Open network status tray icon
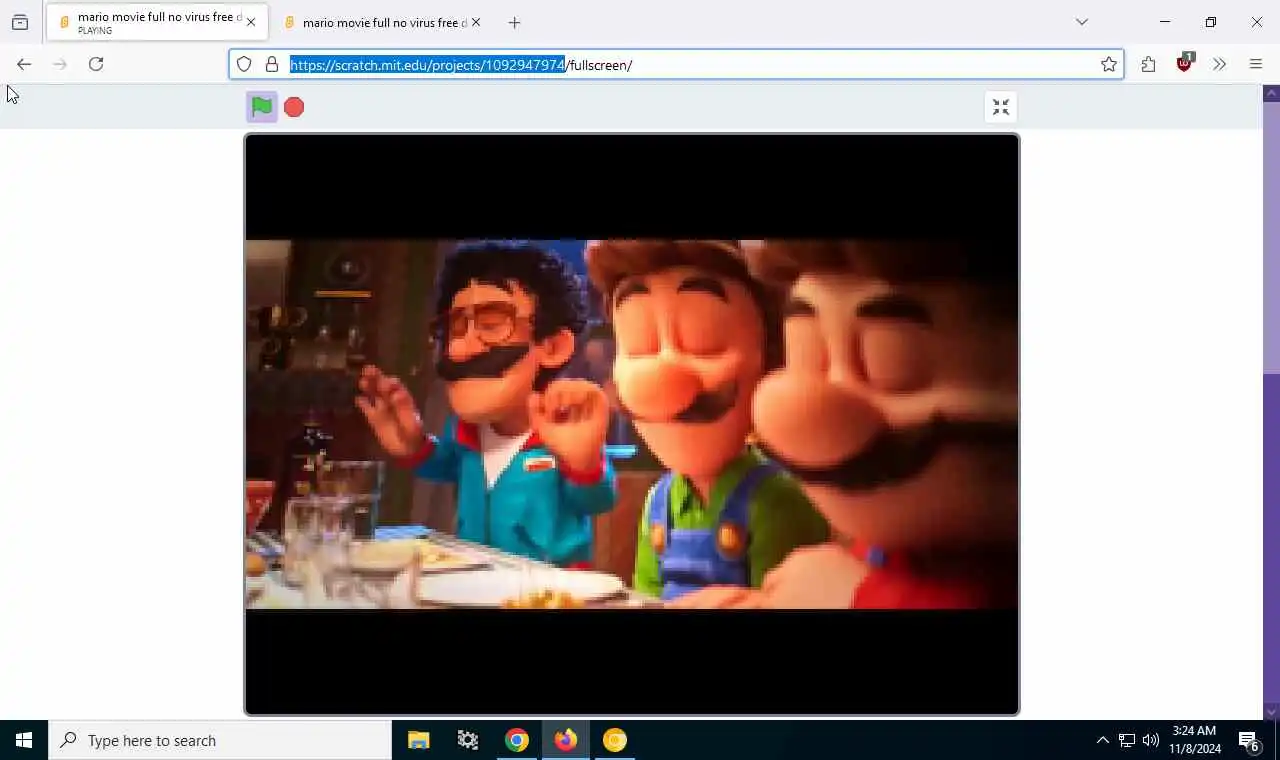1280x760 pixels. (x=1127, y=740)
